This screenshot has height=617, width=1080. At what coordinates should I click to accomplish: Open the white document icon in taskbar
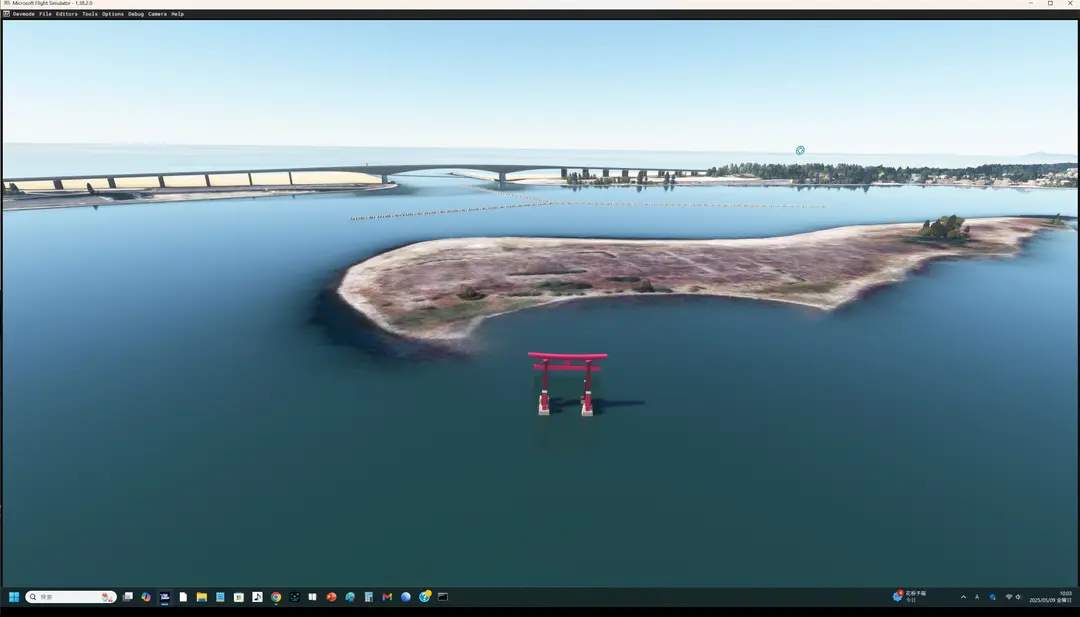tap(183, 597)
